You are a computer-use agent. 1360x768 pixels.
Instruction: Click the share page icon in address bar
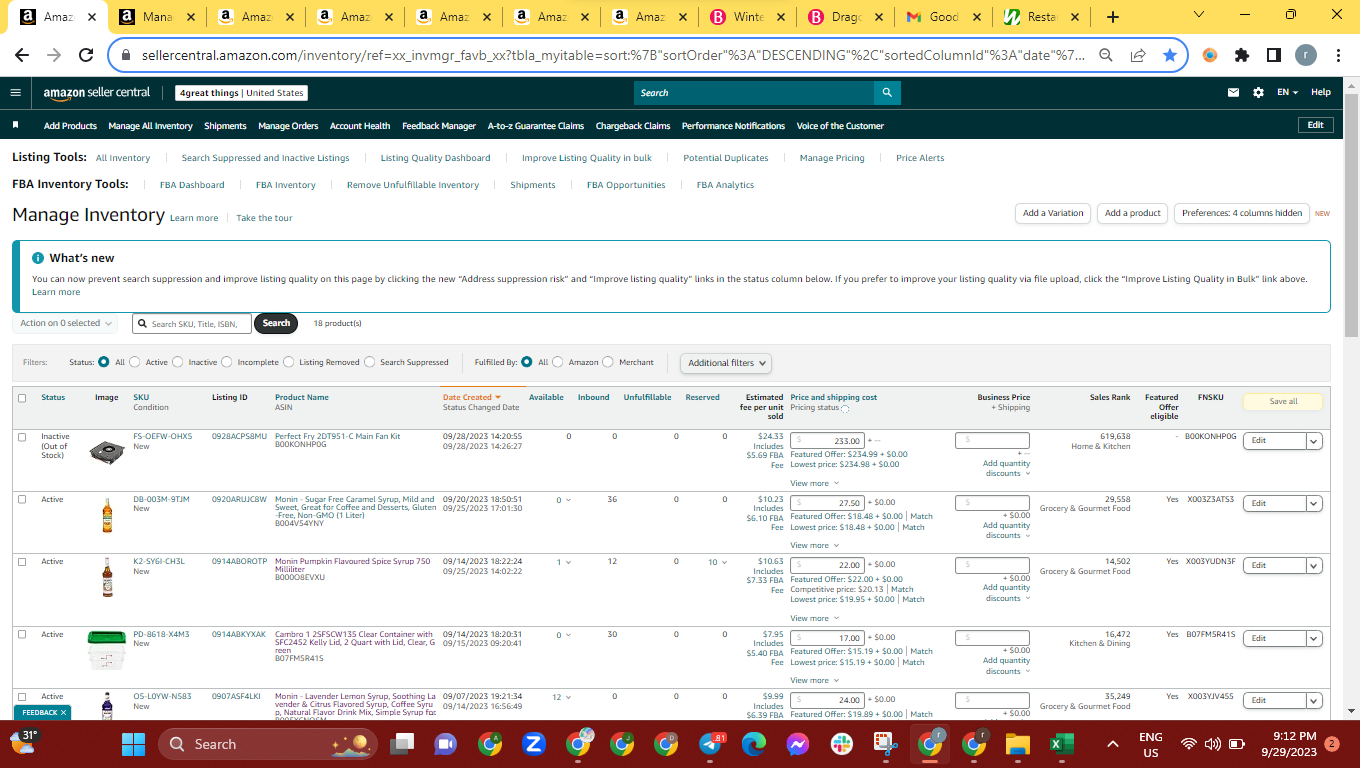(x=1138, y=56)
